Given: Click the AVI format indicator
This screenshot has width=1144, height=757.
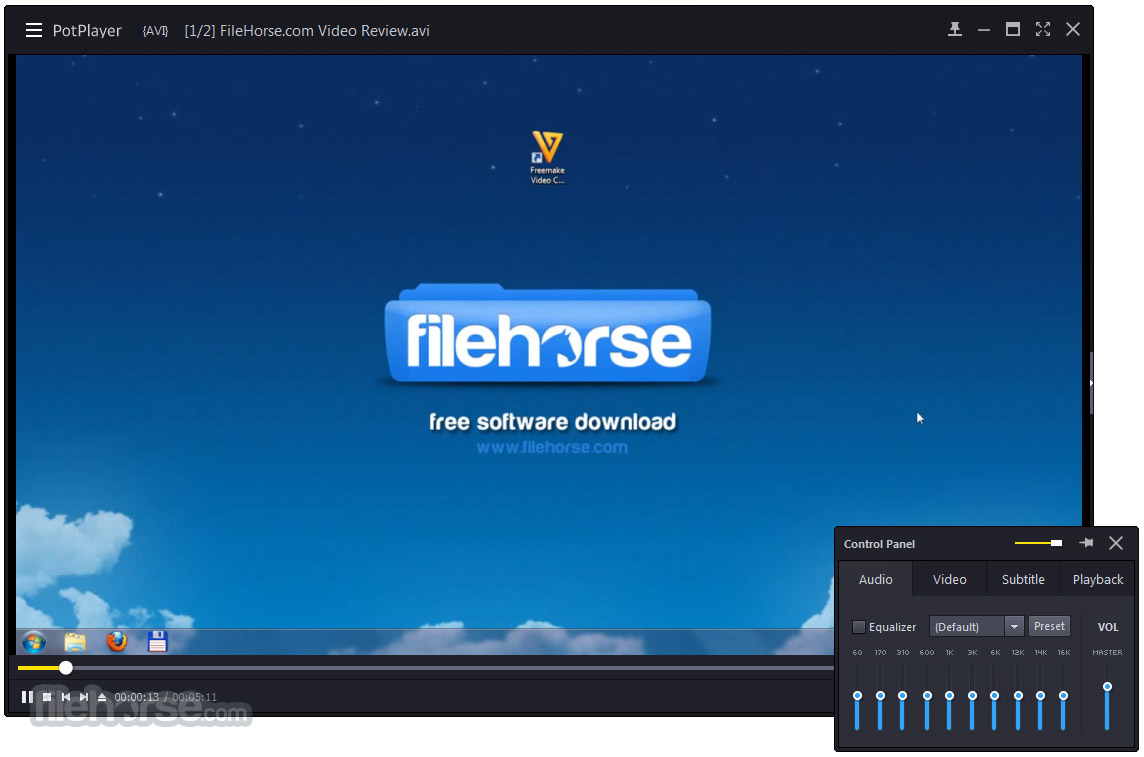Looking at the screenshot, I should click(155, 31).
